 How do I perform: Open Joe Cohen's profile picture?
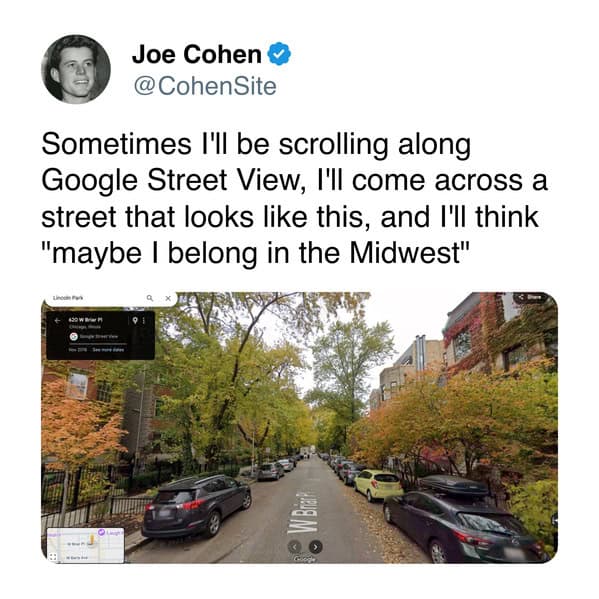pos(76,69)
